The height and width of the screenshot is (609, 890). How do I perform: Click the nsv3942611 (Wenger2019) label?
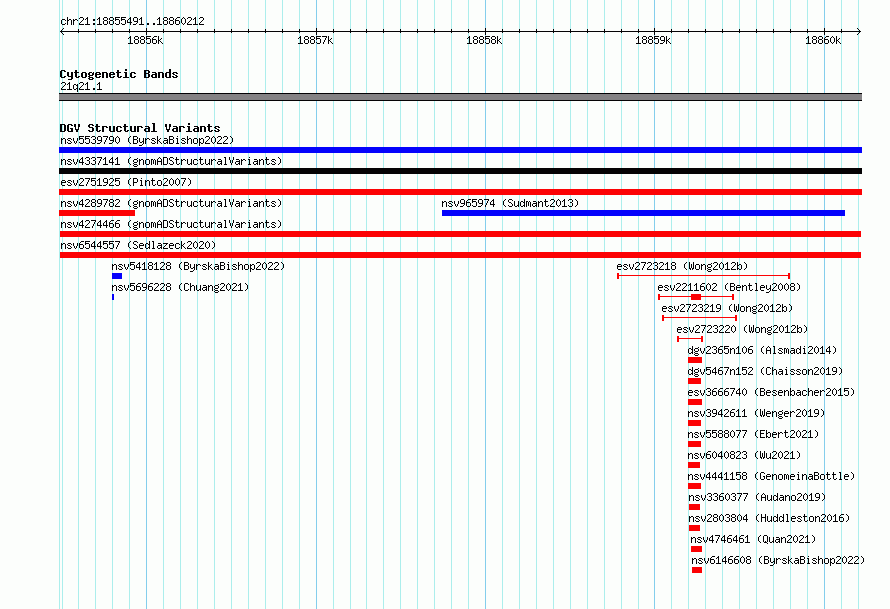pyautogui.click(x=756, y=413)
